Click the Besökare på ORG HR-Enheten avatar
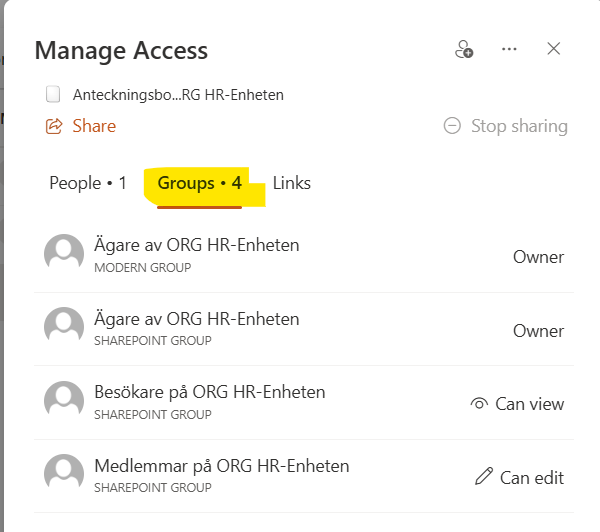600x532 pixels. (64, 400)
